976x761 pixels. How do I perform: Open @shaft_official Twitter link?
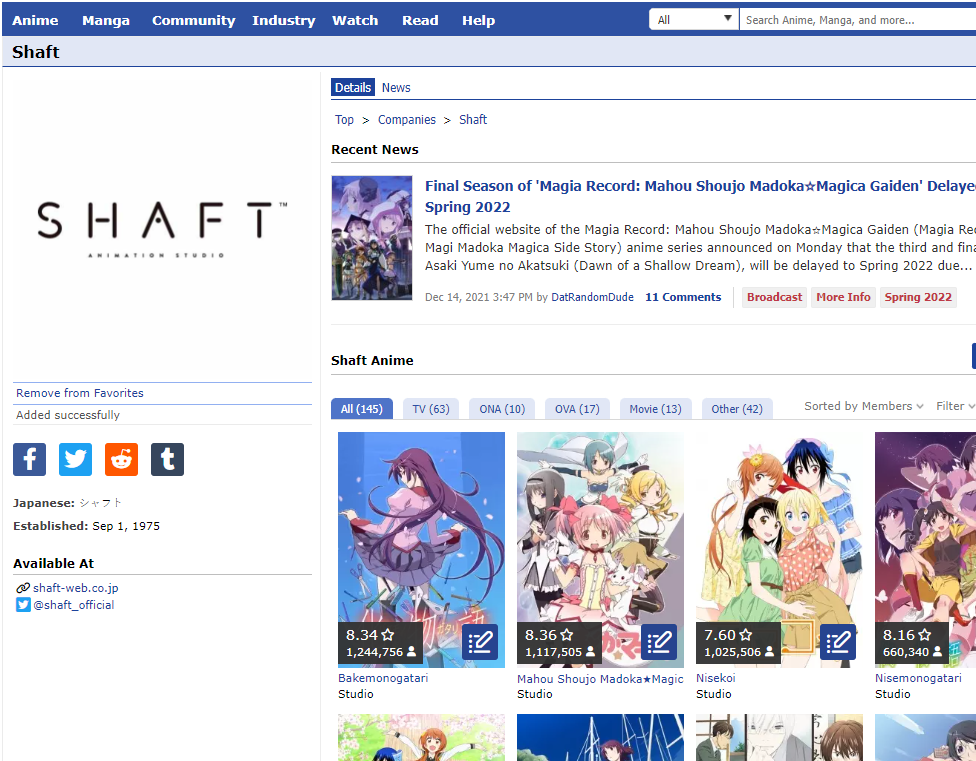click(x=73, y=605)
